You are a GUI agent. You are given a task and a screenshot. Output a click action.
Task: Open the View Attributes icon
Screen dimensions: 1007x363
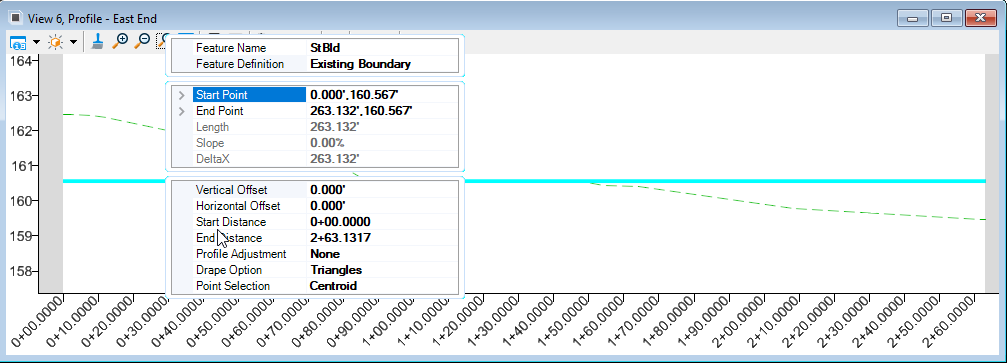(18, 42)
